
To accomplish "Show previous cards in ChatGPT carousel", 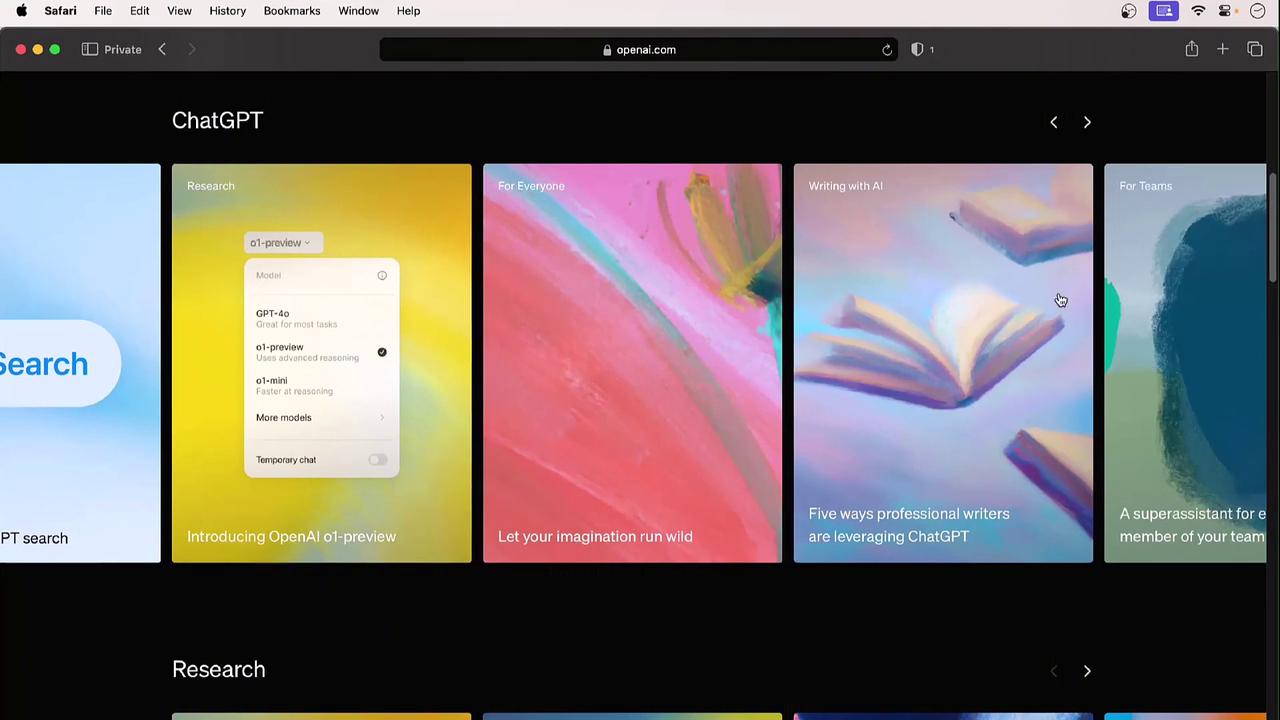I will pyautogui.click(x=1053, y=122).
